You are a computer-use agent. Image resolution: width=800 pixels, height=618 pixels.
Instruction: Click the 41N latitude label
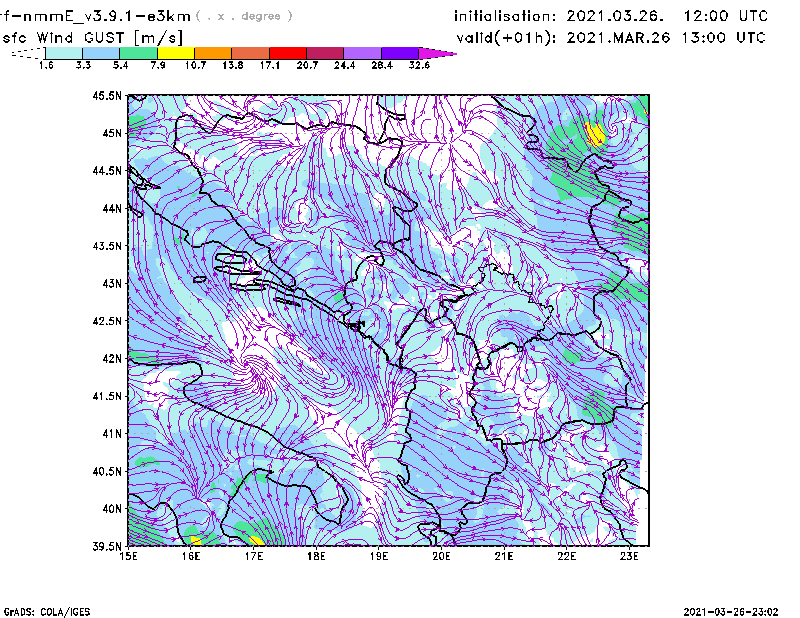tap(112, 434)
